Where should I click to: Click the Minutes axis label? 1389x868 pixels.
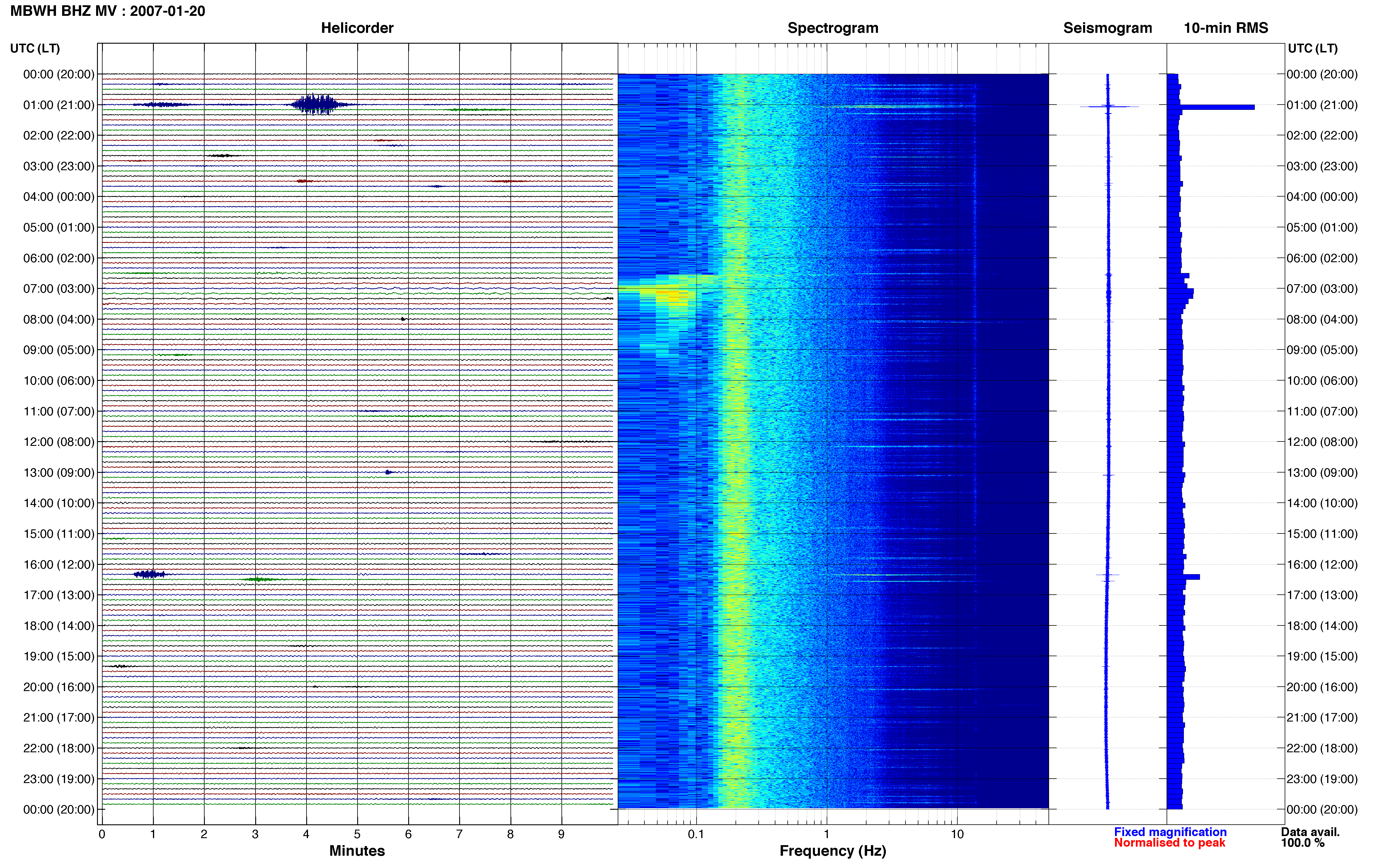point(357,851)
